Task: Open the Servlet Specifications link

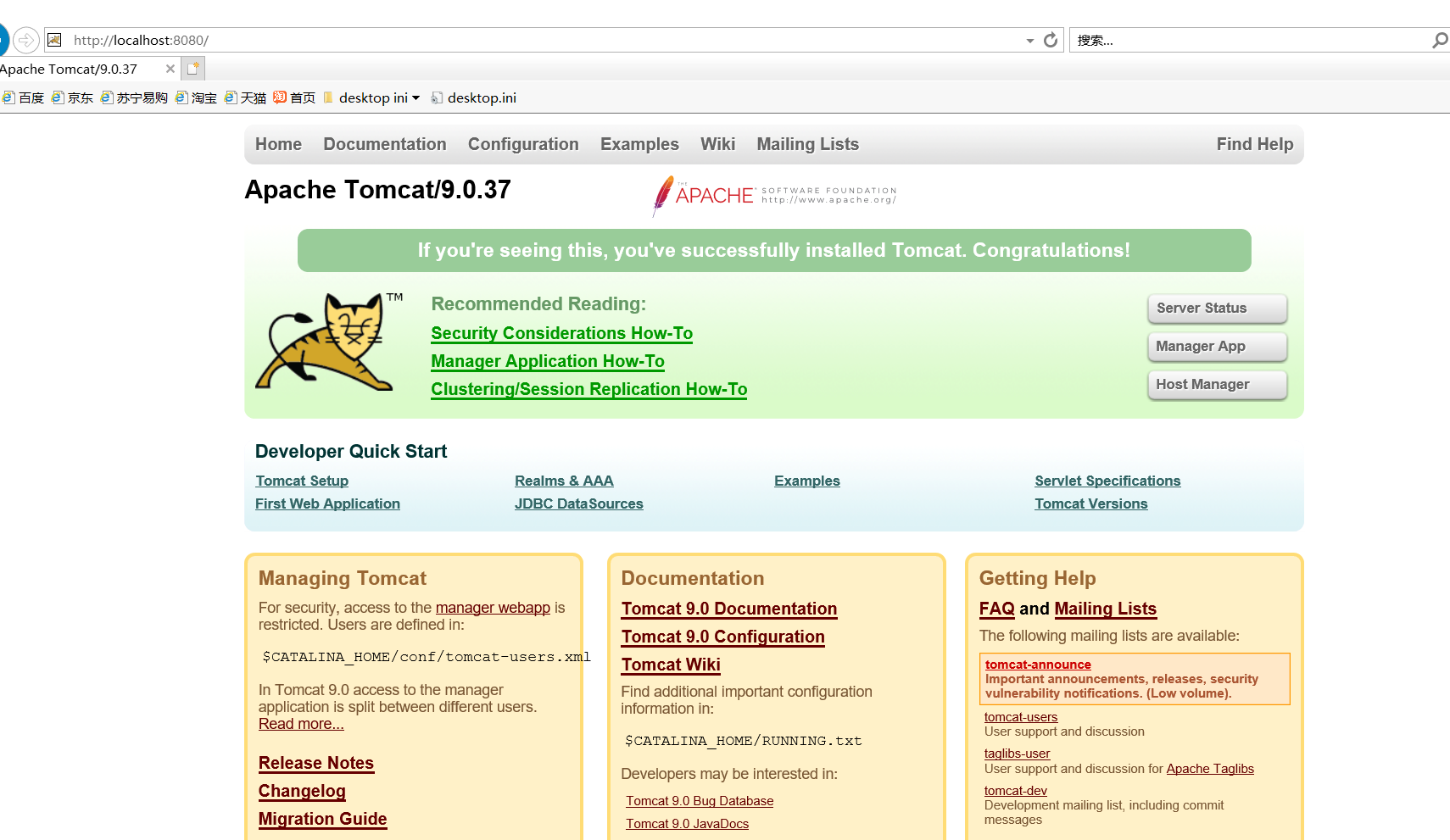Action: point(1107,481)
